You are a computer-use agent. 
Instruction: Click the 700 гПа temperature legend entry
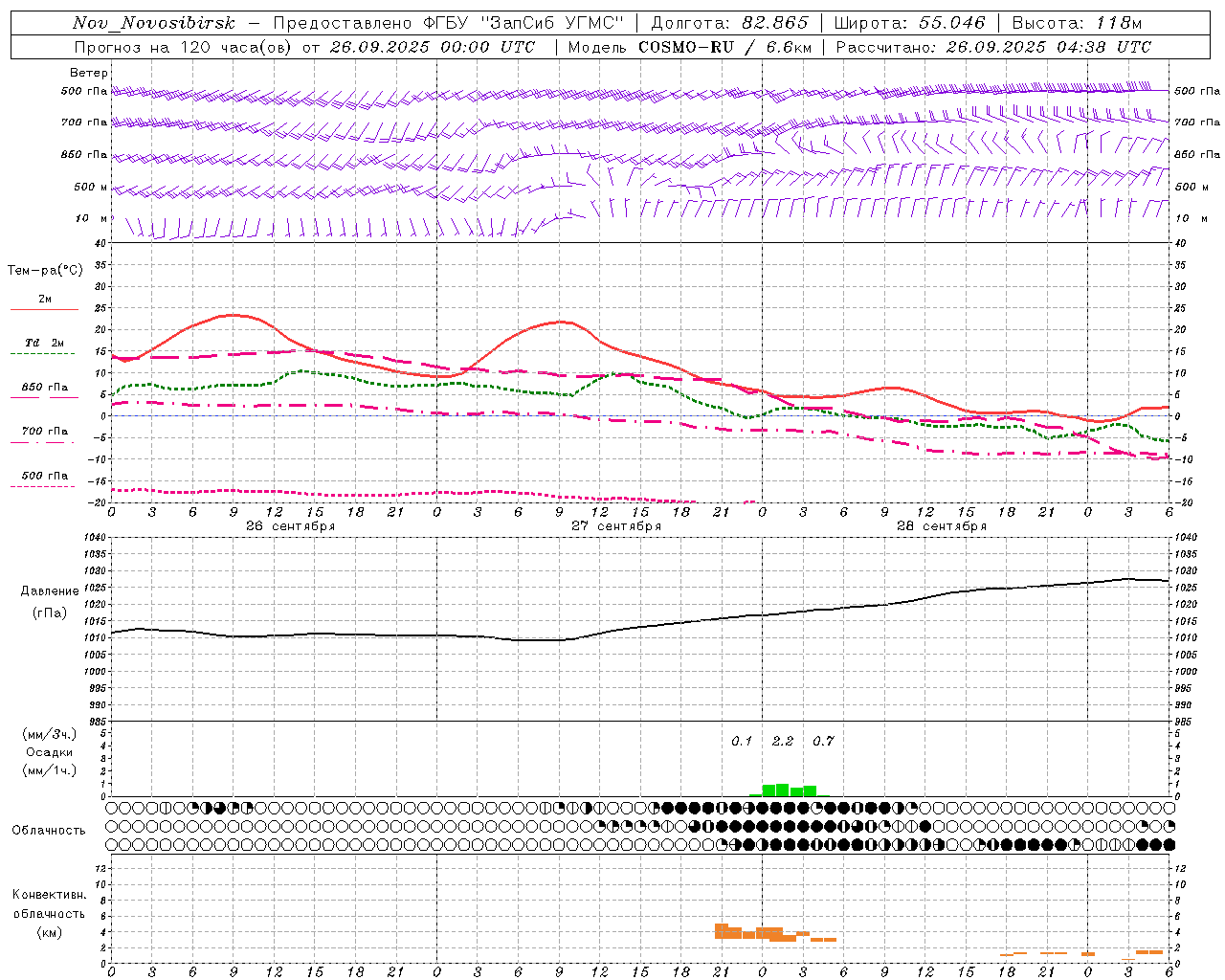44,432
